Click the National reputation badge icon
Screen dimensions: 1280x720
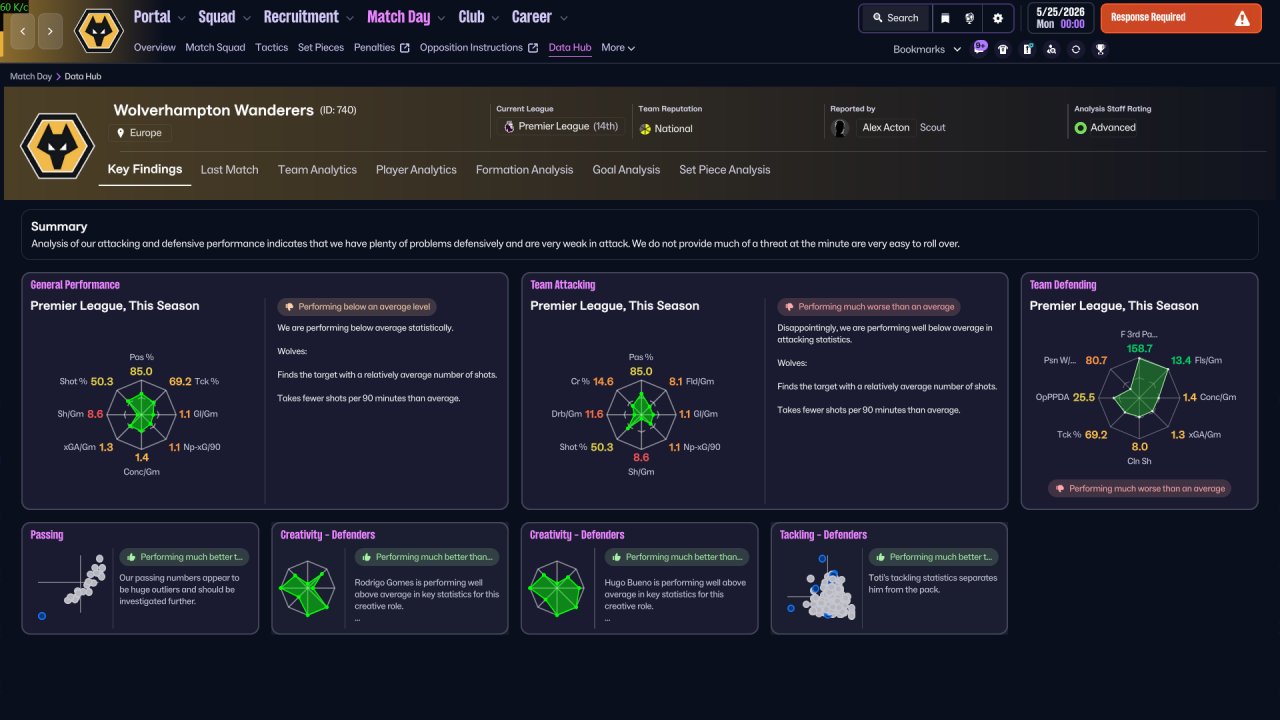point(645,129)
